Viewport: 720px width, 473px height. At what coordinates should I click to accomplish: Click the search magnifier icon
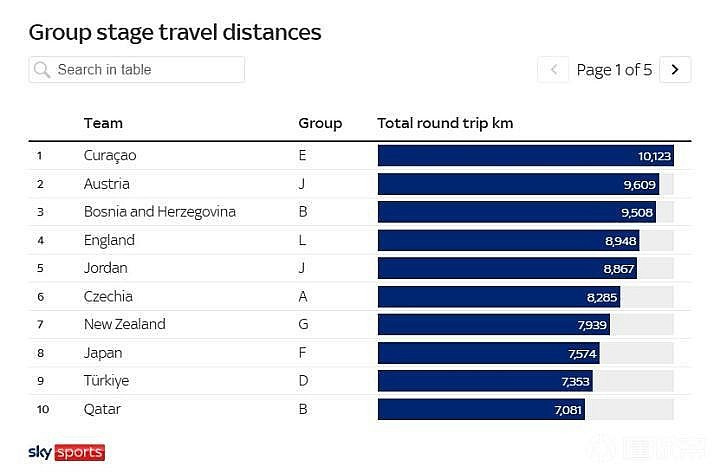[42, 70]
